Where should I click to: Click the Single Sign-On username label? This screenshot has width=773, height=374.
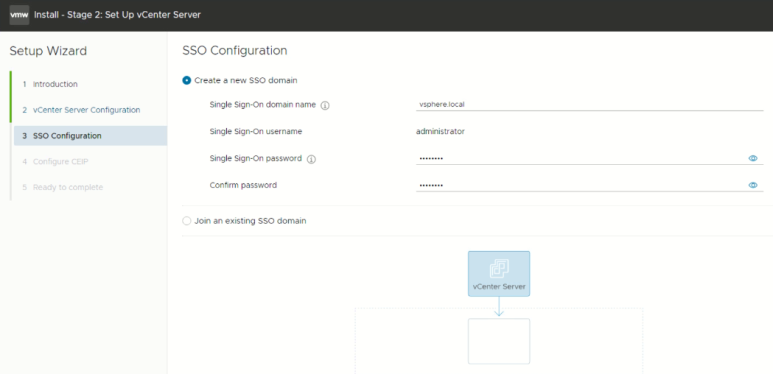pos(256,132)
